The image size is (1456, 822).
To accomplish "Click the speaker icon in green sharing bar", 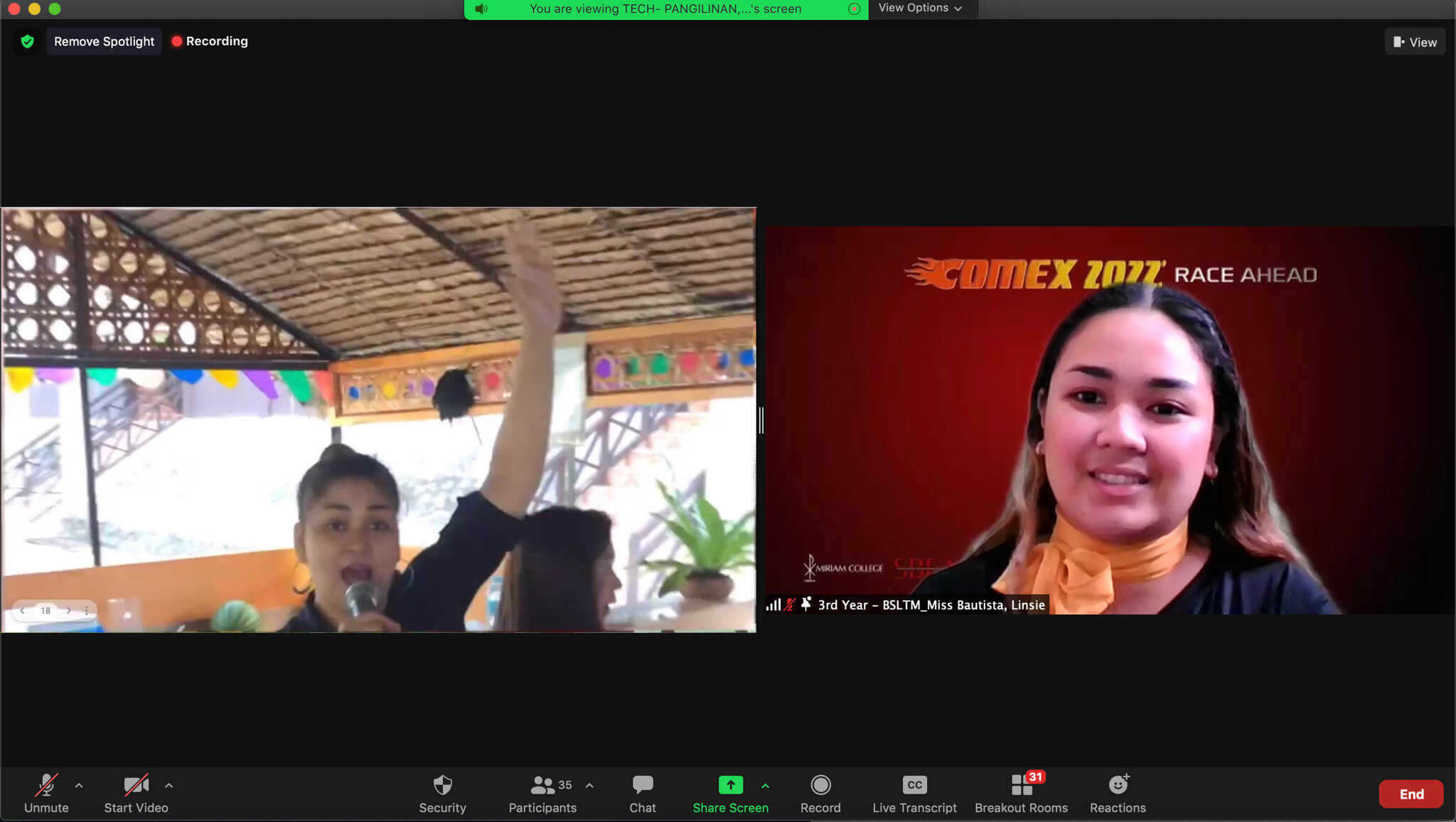I will click(481, 9).
